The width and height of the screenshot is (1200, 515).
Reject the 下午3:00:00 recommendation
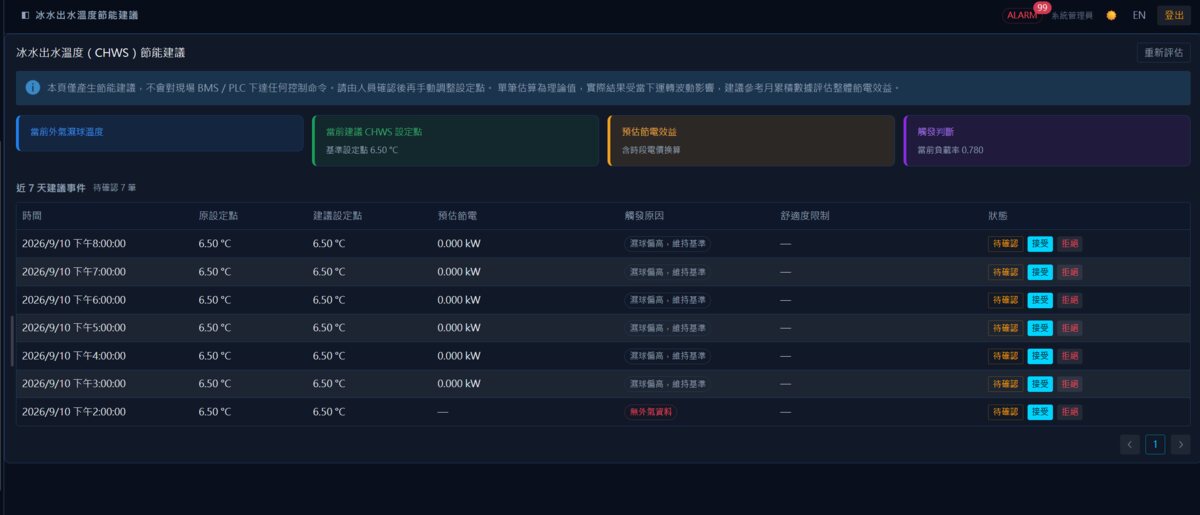[x=1070, y=384]
